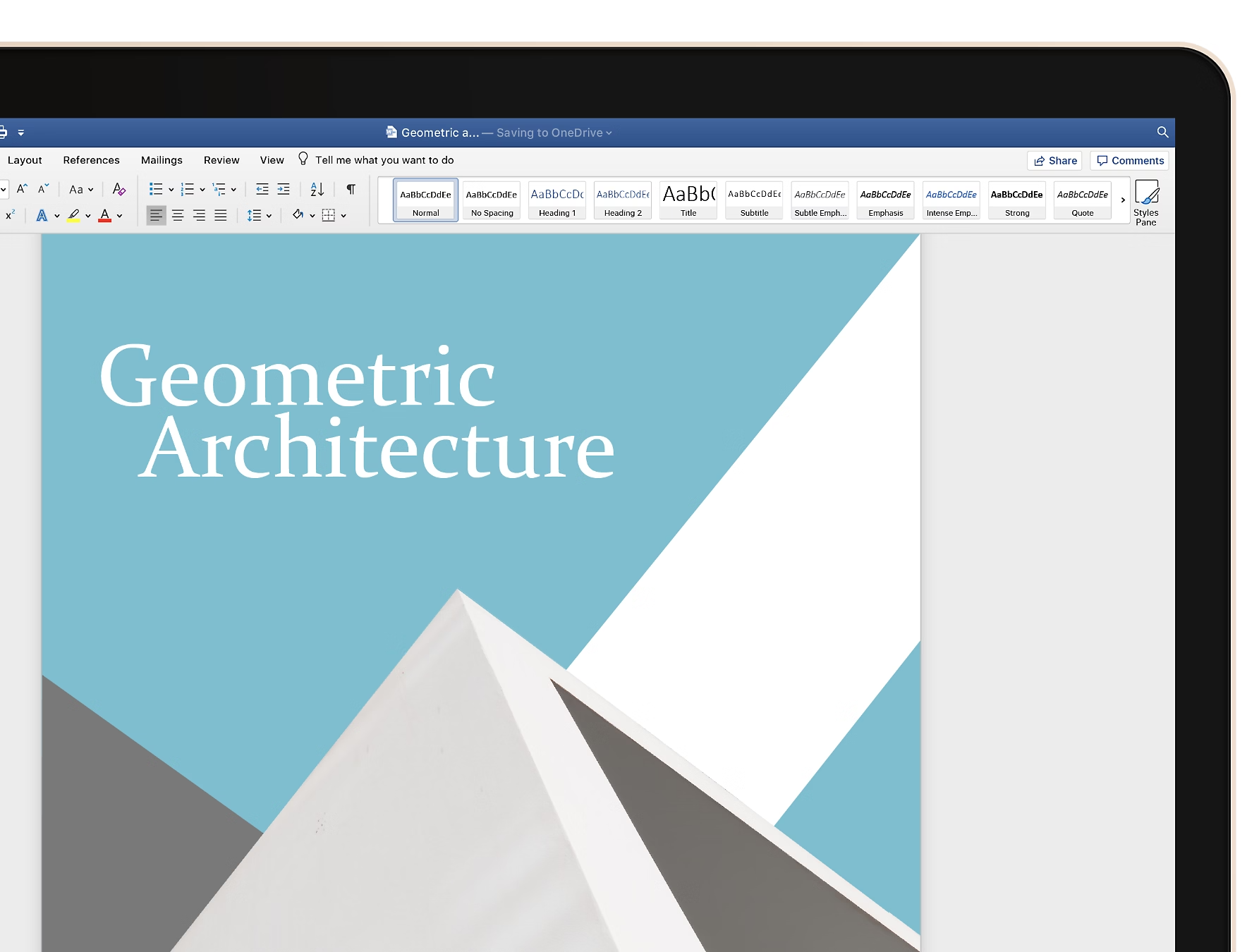Increase font size with the grow icon
The image size is (1247, 952).
tap(22, 189)
